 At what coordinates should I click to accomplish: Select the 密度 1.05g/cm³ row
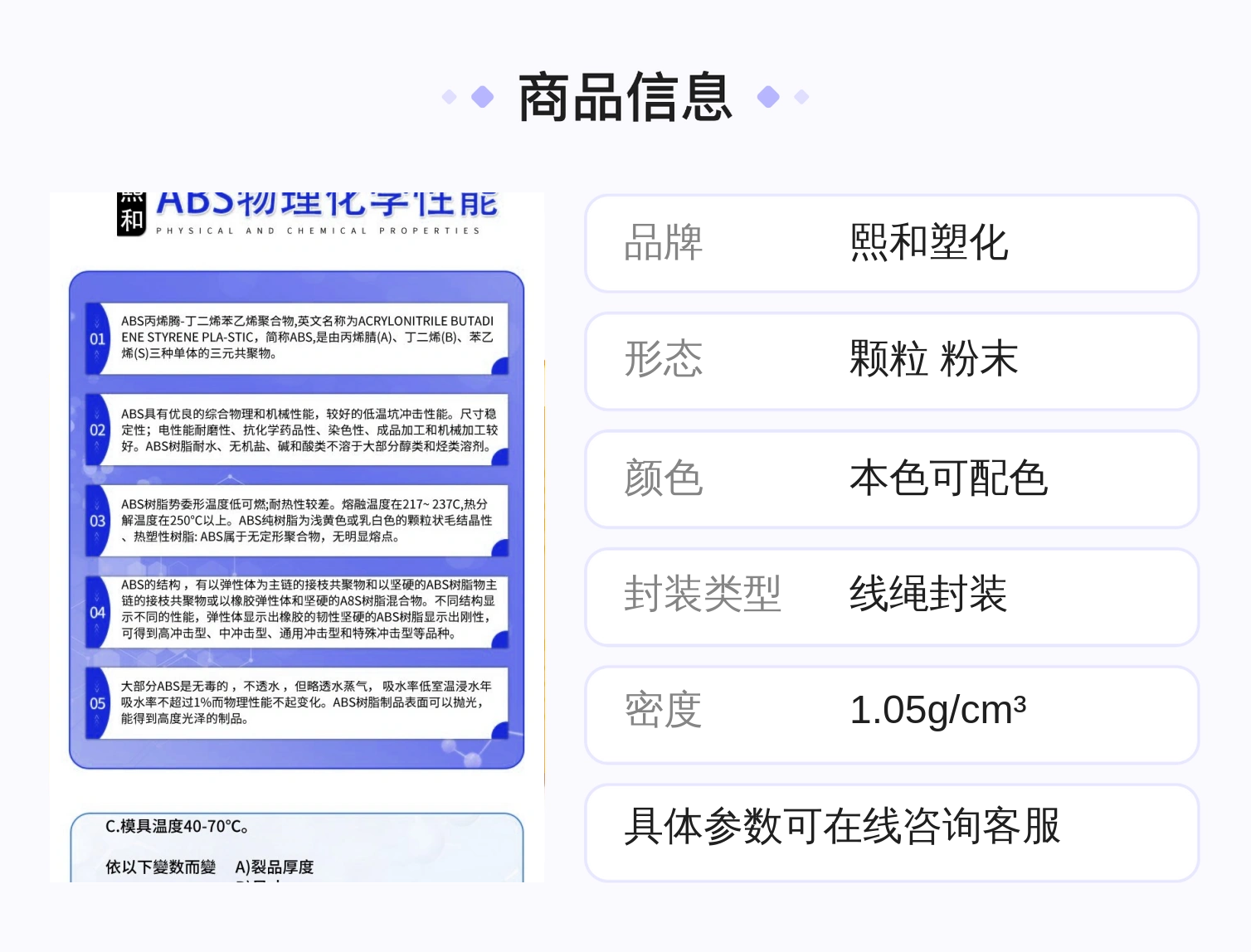892,714
